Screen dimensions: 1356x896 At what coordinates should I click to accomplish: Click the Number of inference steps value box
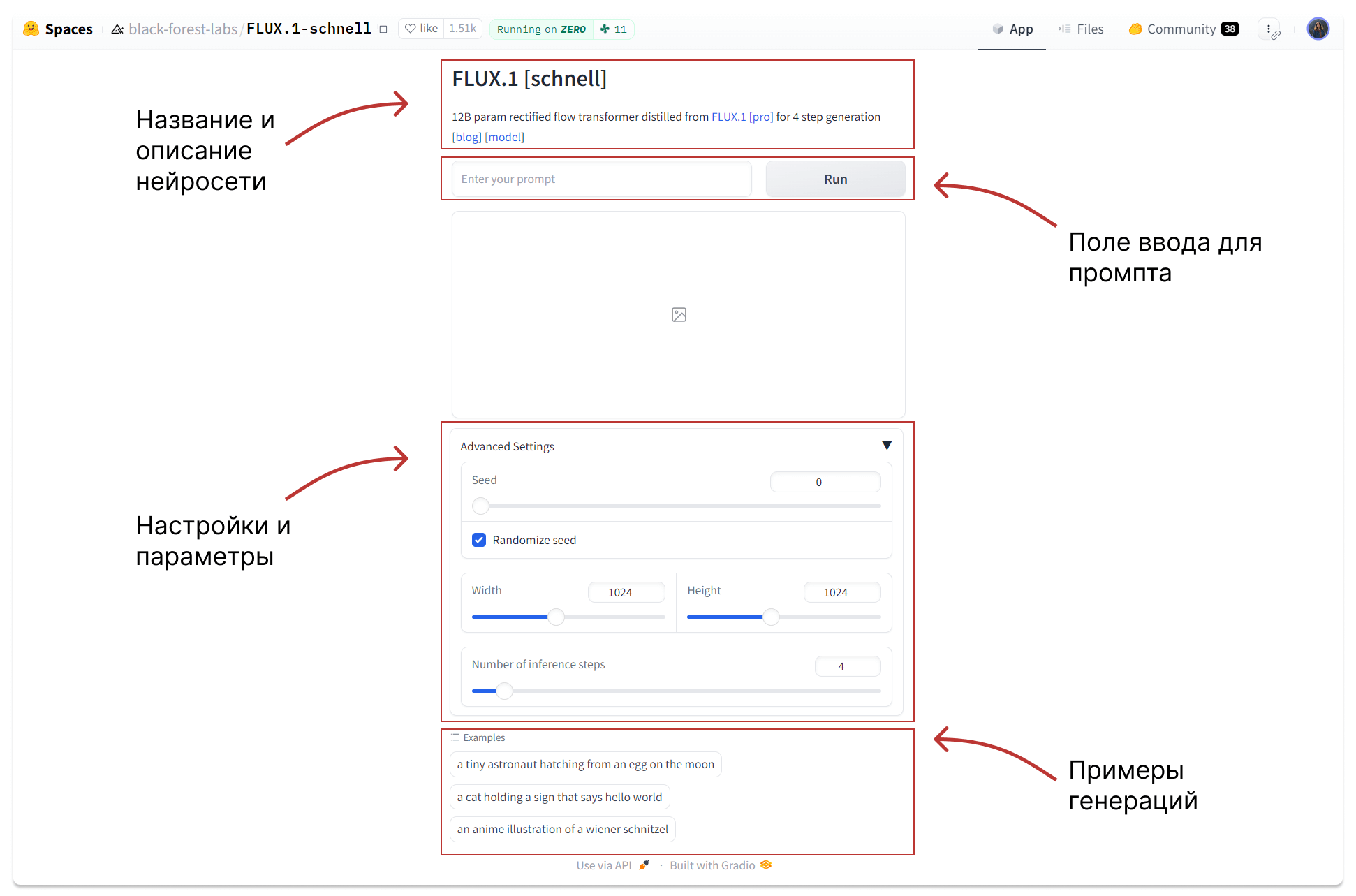click(847, 666)
